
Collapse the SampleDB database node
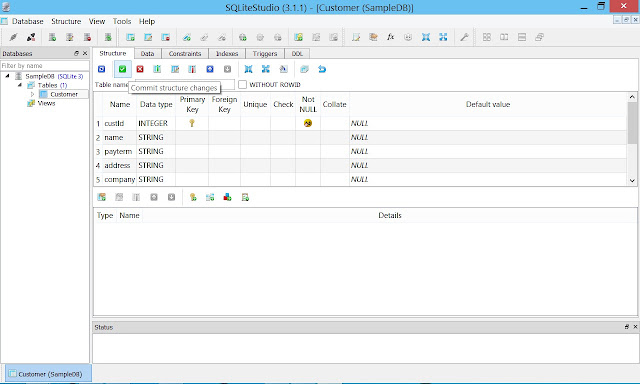pos(7,76)
